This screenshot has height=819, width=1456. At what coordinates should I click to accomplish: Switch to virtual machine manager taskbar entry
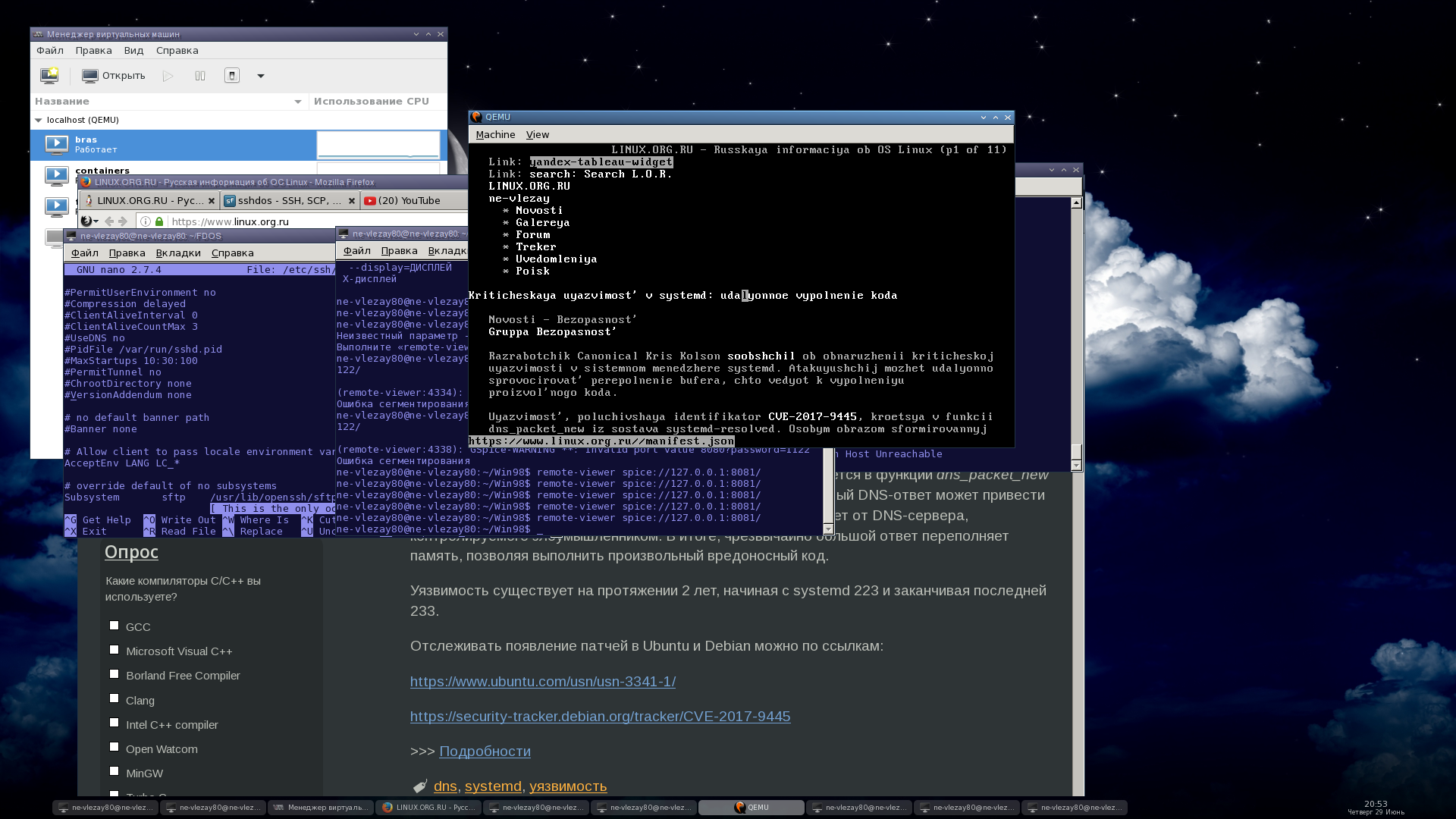tap(321, 808)
